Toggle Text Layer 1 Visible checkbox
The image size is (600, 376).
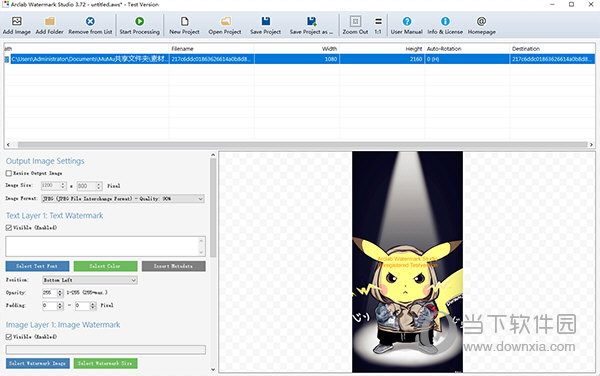[8, 228]
